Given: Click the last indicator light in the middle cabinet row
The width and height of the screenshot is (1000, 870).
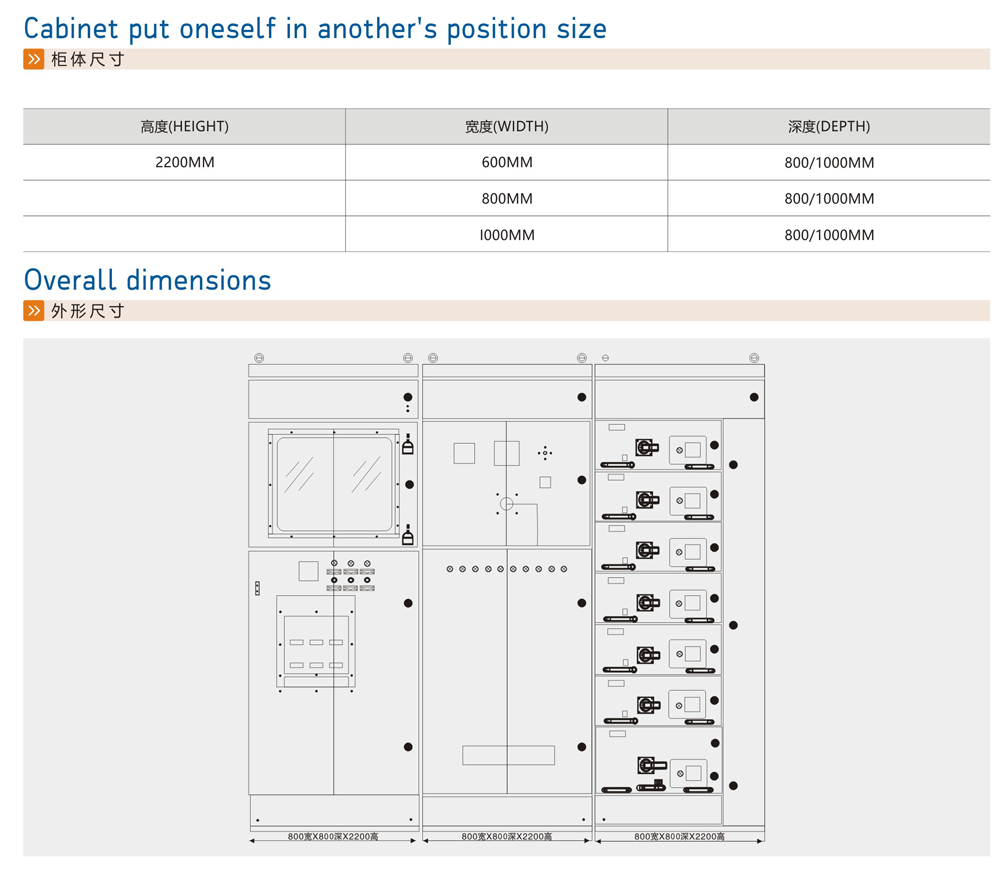Looking at the screenshot, I should (x=563, y=569).
